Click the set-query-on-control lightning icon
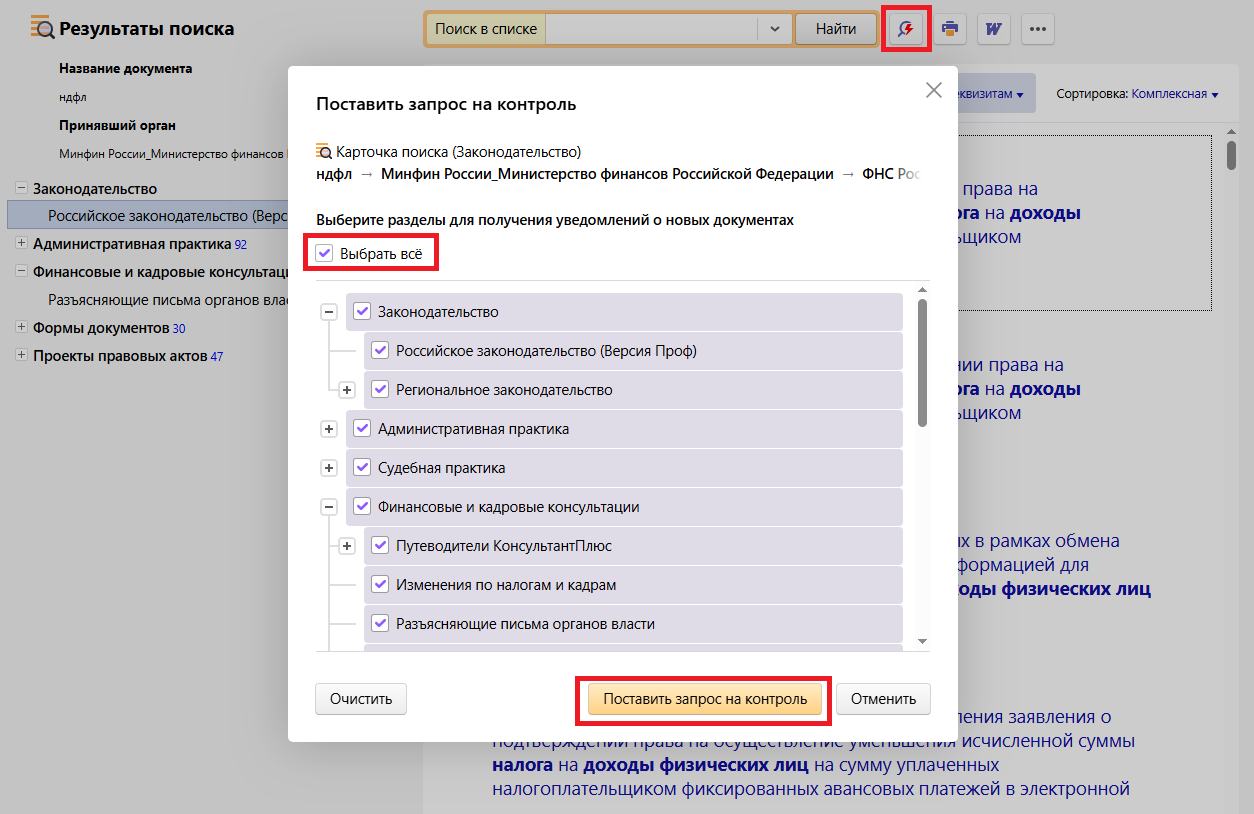The image size is (1254, 814). (906, 29)
